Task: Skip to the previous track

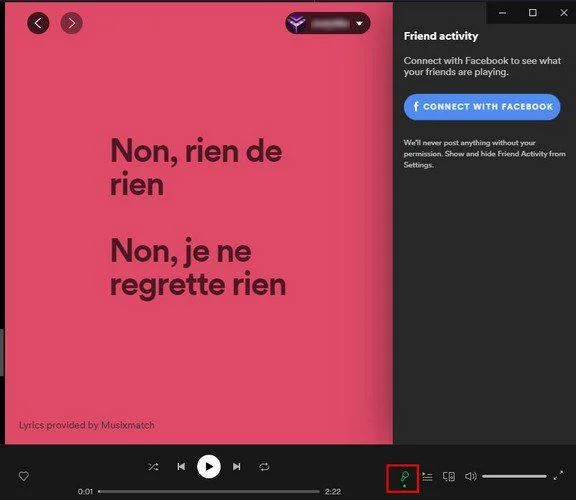Action: 181,467
